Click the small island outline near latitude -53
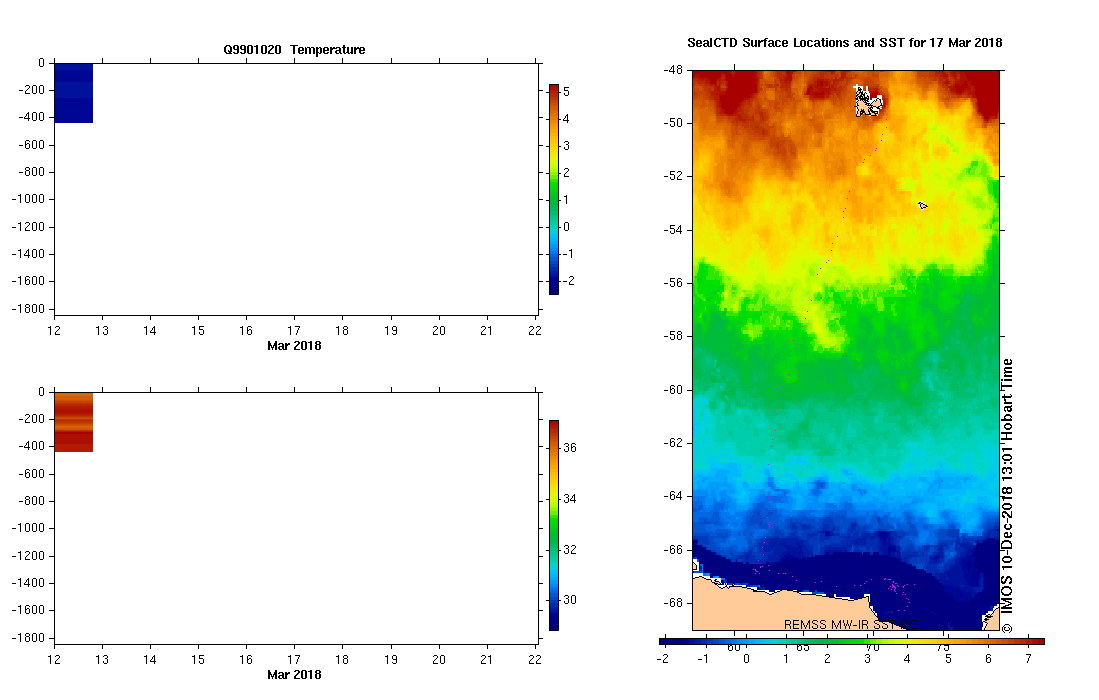This screenshot has height=700, width=1099. coord(922,205)
